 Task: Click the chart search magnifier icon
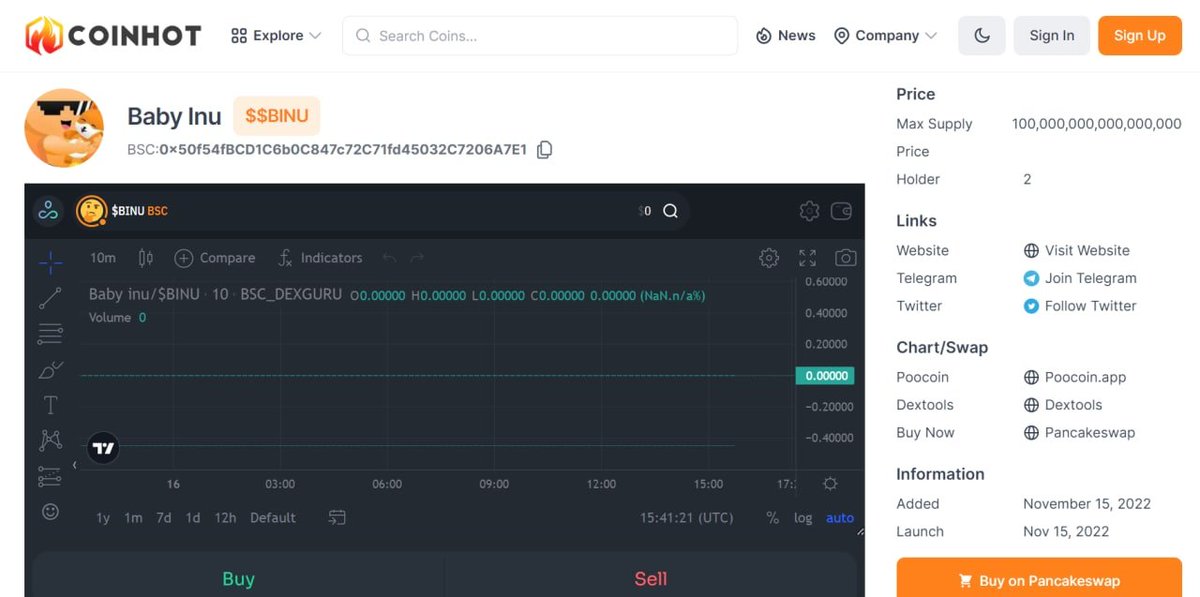click(x=671, y=211)
